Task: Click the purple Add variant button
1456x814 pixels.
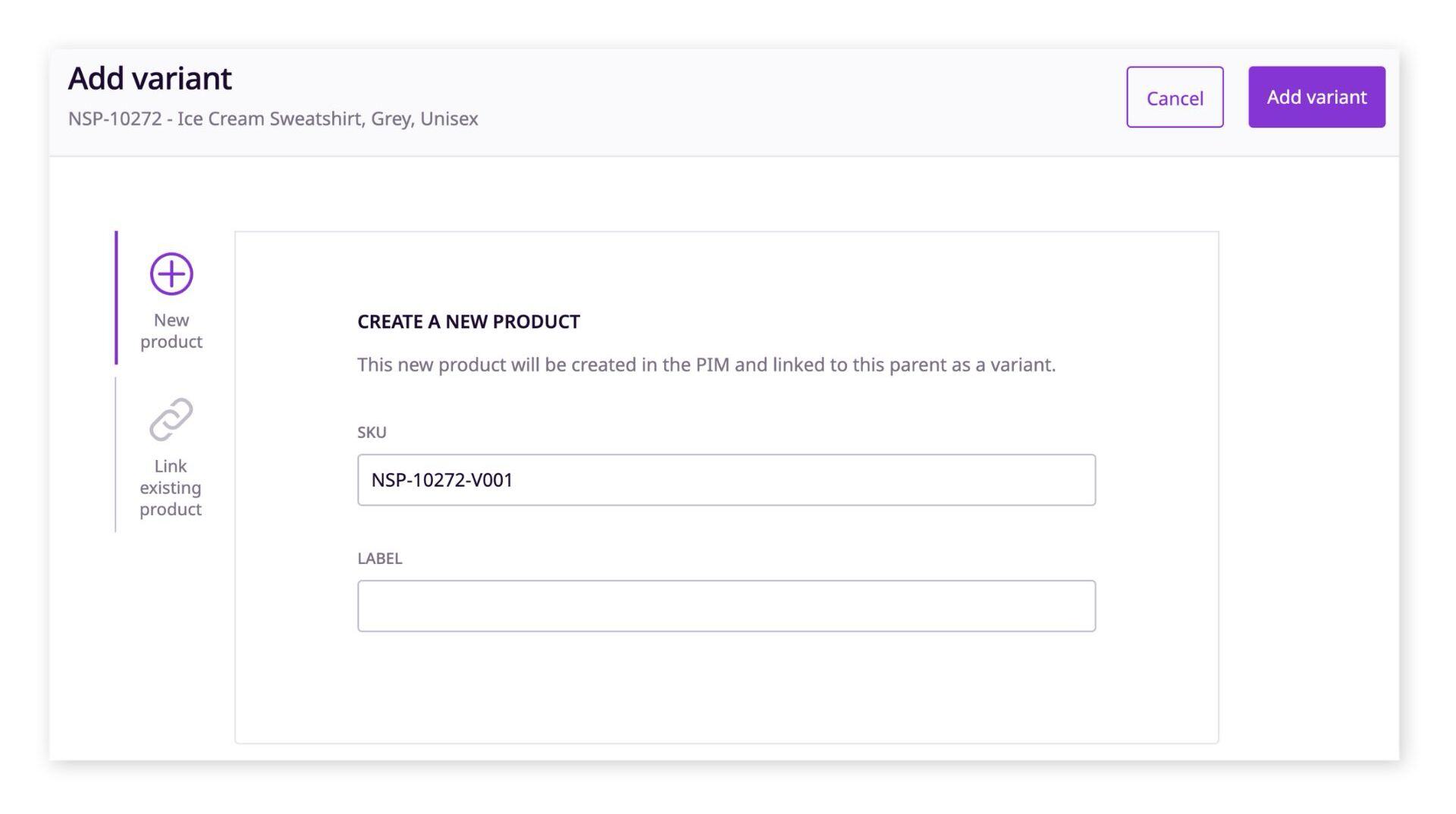Action: point(1316,97)
